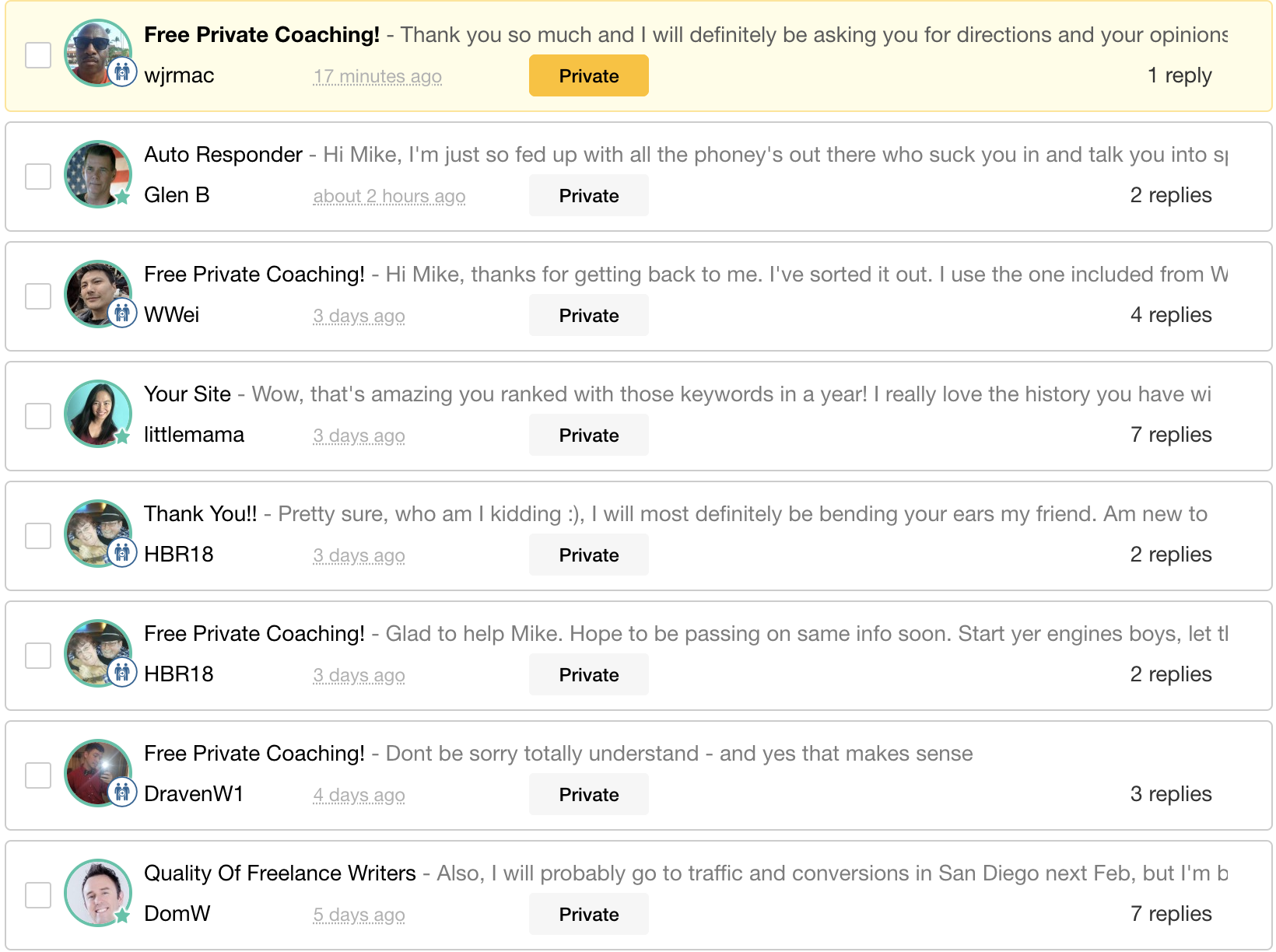Open the Thank You!! message from HBR18
The height and width of the screenshot is (952, 1276).
point(200,514)
